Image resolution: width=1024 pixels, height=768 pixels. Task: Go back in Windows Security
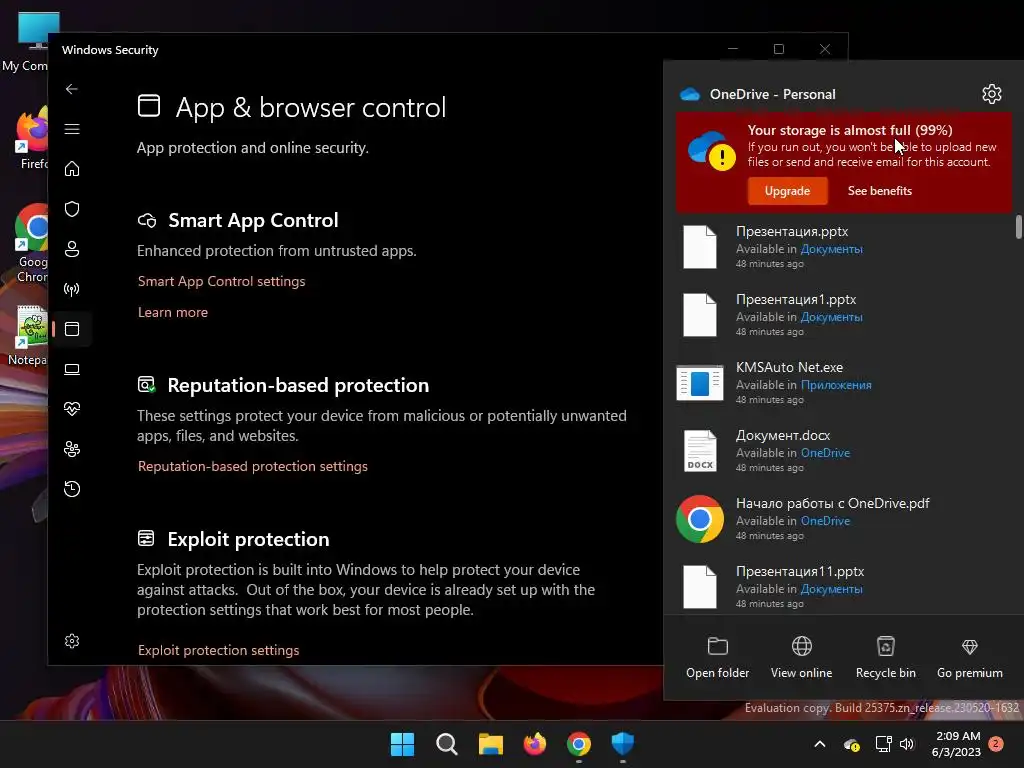[x=72, y=89]
